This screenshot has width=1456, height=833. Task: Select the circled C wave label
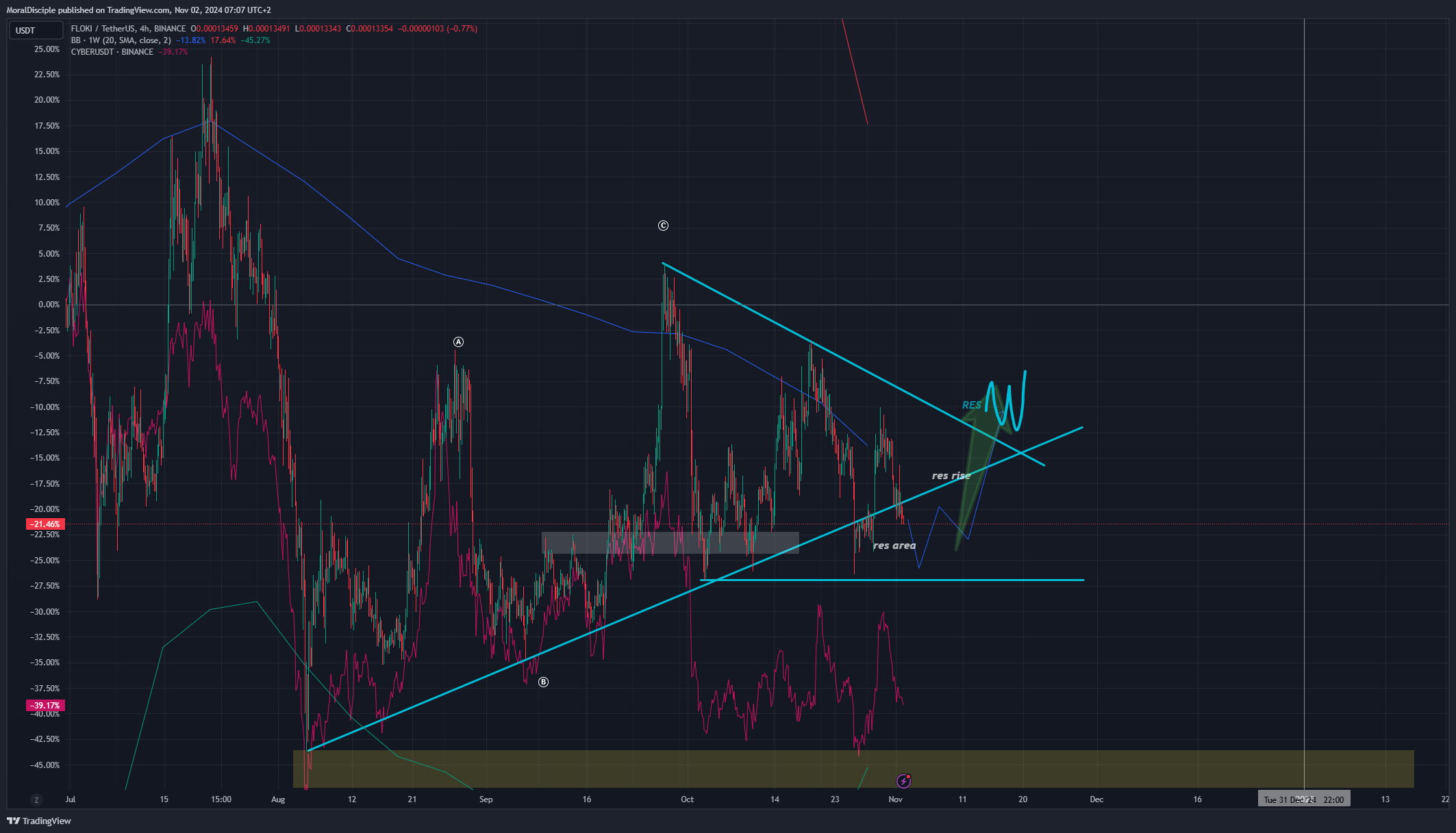point(663,225)
